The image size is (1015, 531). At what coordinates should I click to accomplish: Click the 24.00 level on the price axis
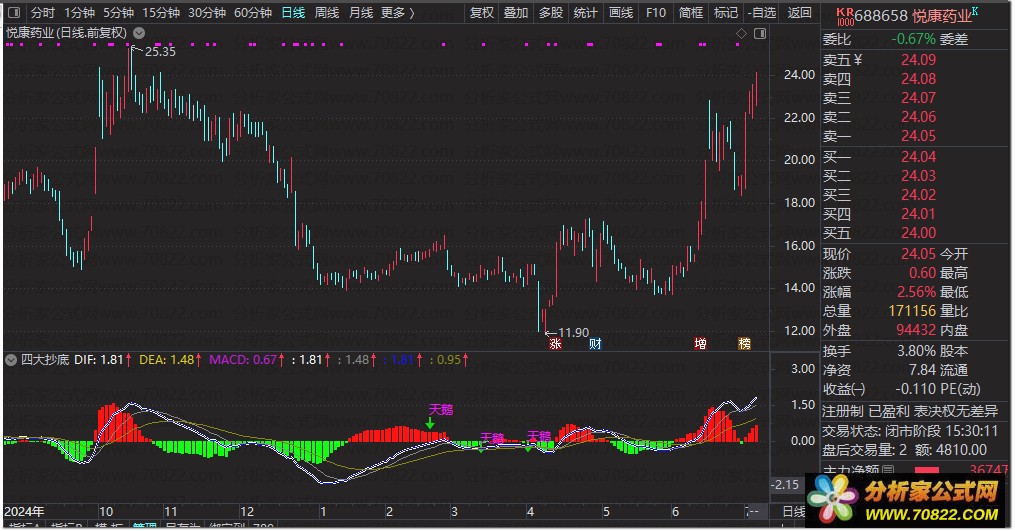(x=799, y=74)
